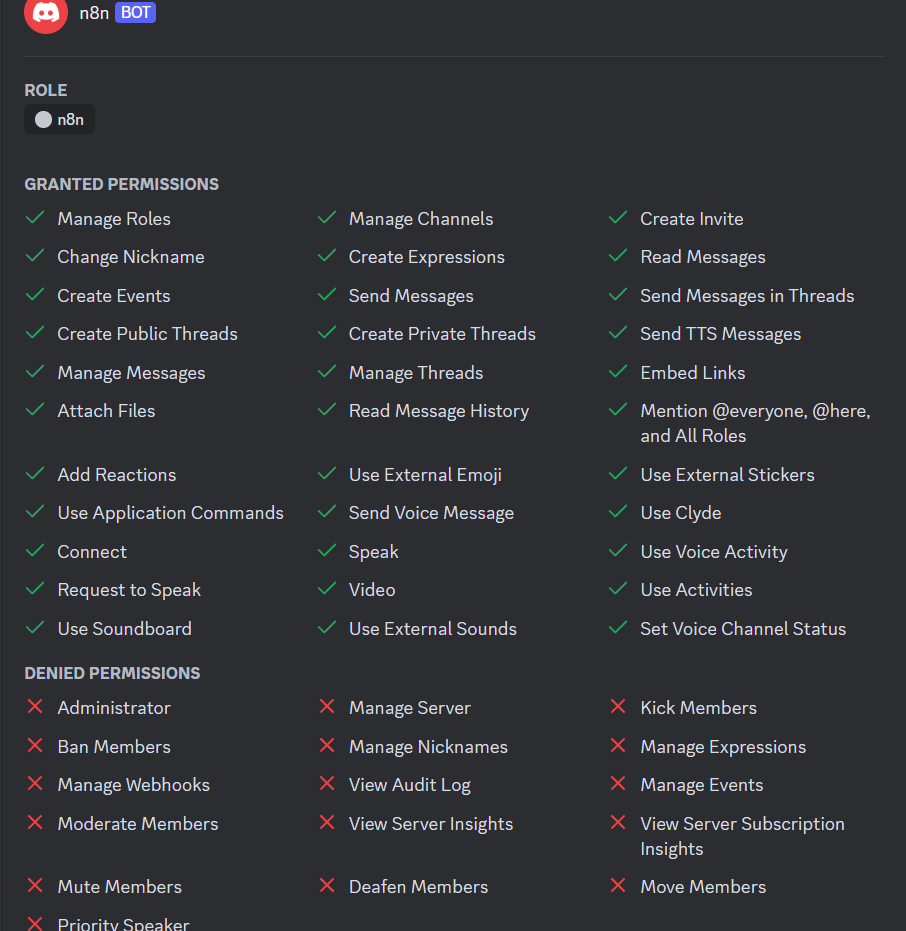906x931 pixels.
Task: Click the Granted Permissions heading
Action: (121, 184)
